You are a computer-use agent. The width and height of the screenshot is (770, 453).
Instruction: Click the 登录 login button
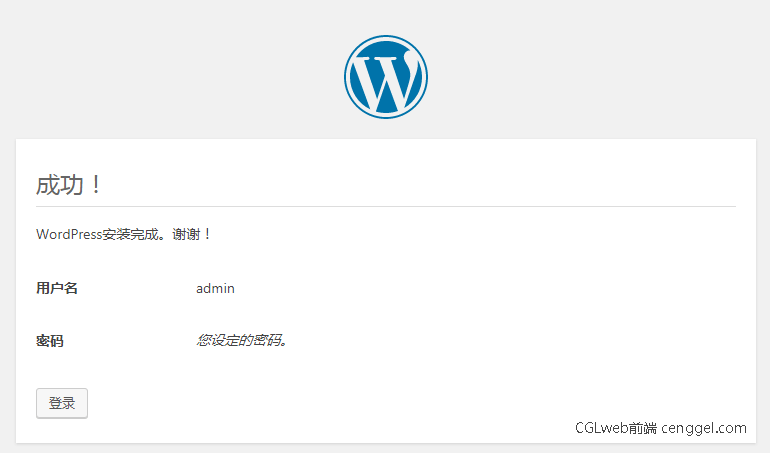(62, 403)
